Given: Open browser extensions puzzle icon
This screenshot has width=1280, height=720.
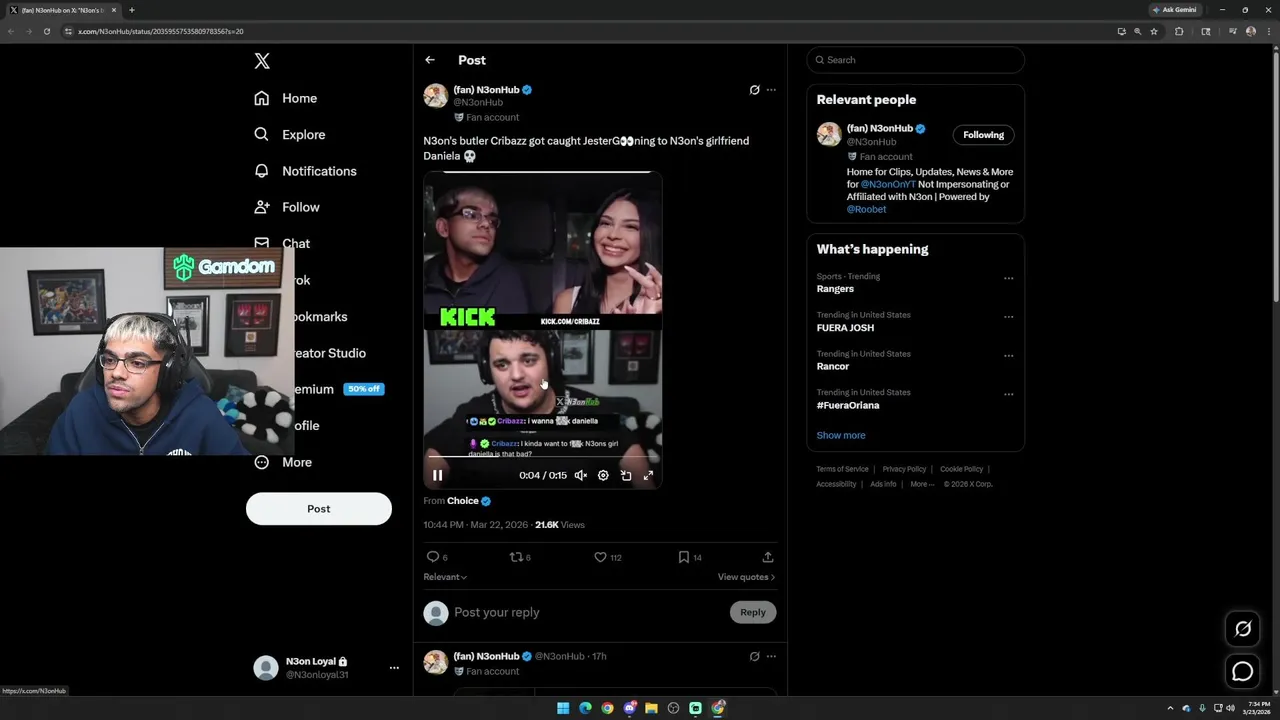Looking at the screenshot, I should tap(1179, 31).
